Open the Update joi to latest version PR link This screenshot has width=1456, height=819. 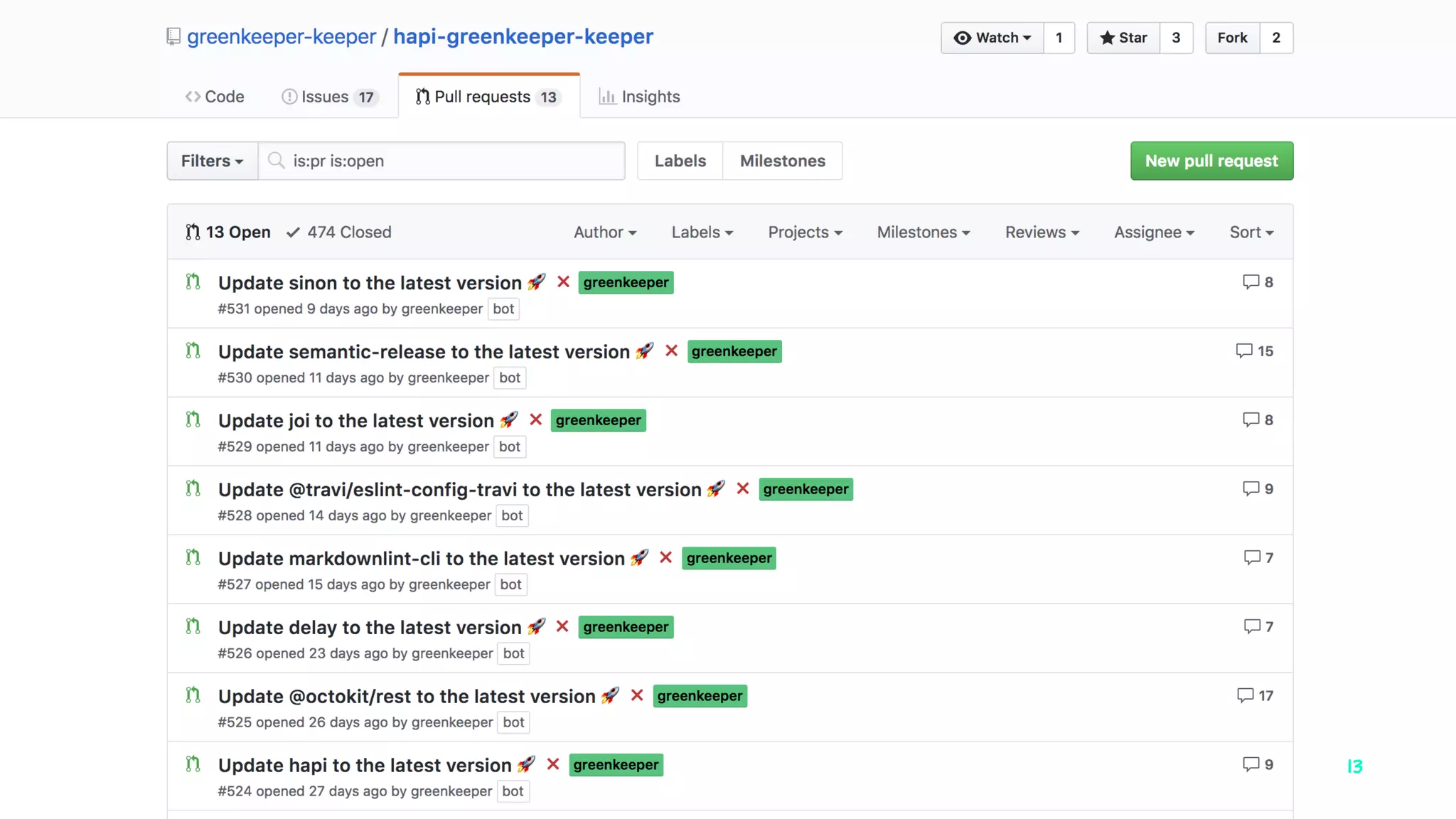pos(355,420)
